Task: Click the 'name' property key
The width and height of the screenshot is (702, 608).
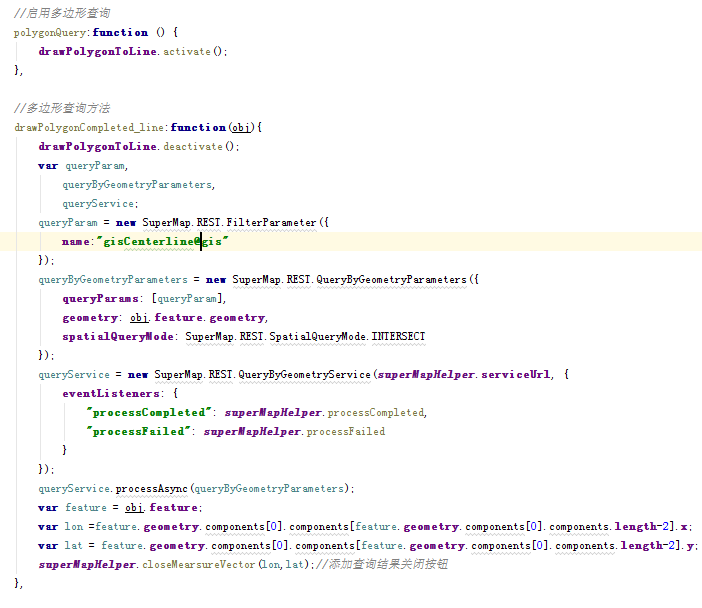Action: 76,242
